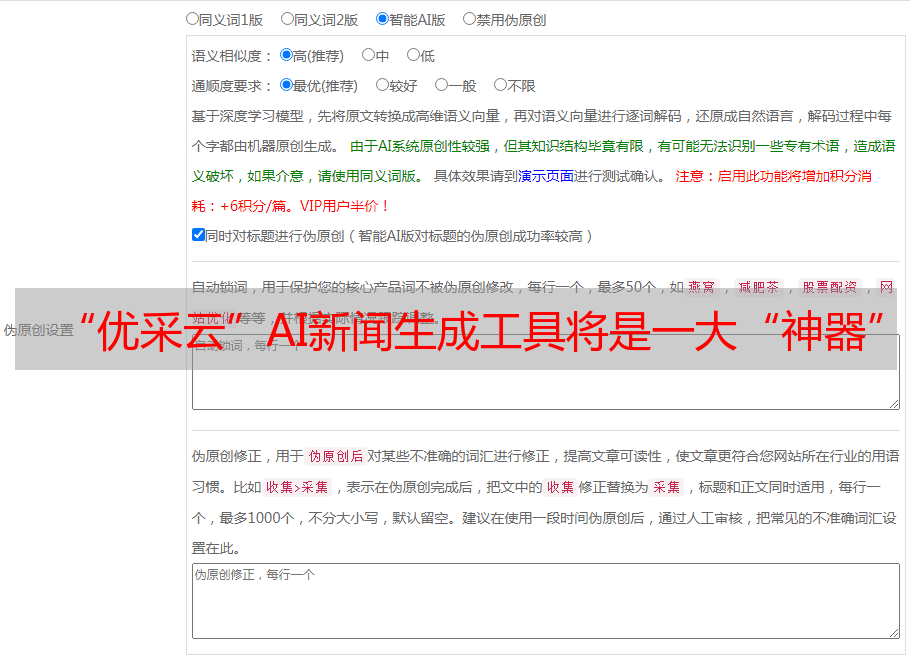Set 通顺度要求 to 不限
The image size is (911, 658).
[500, 85]
